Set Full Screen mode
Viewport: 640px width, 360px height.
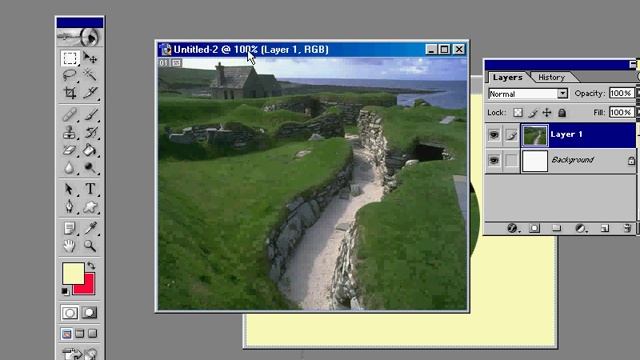[93, 334]
